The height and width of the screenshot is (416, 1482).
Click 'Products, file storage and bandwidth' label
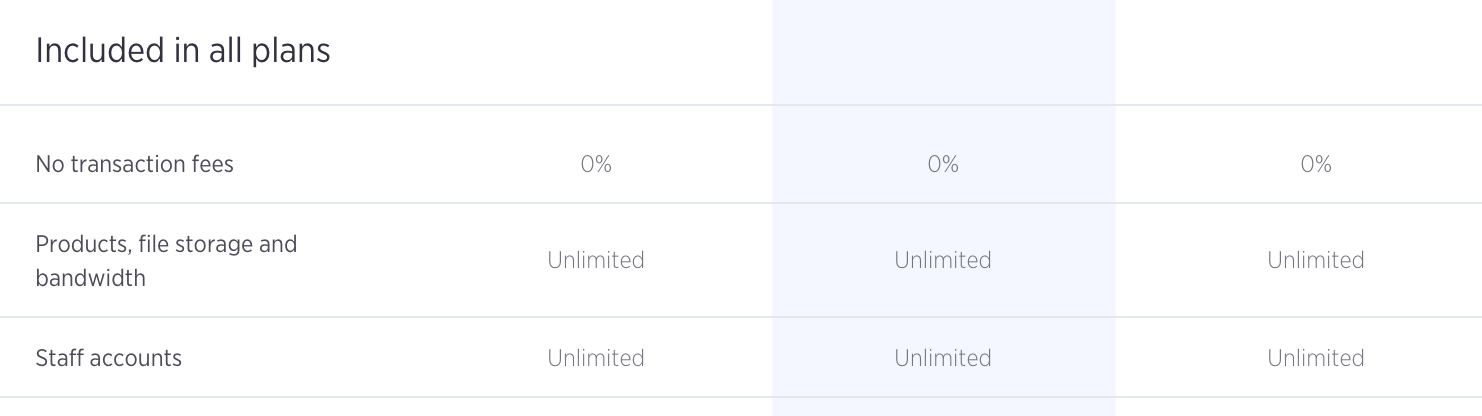[166, 261]
